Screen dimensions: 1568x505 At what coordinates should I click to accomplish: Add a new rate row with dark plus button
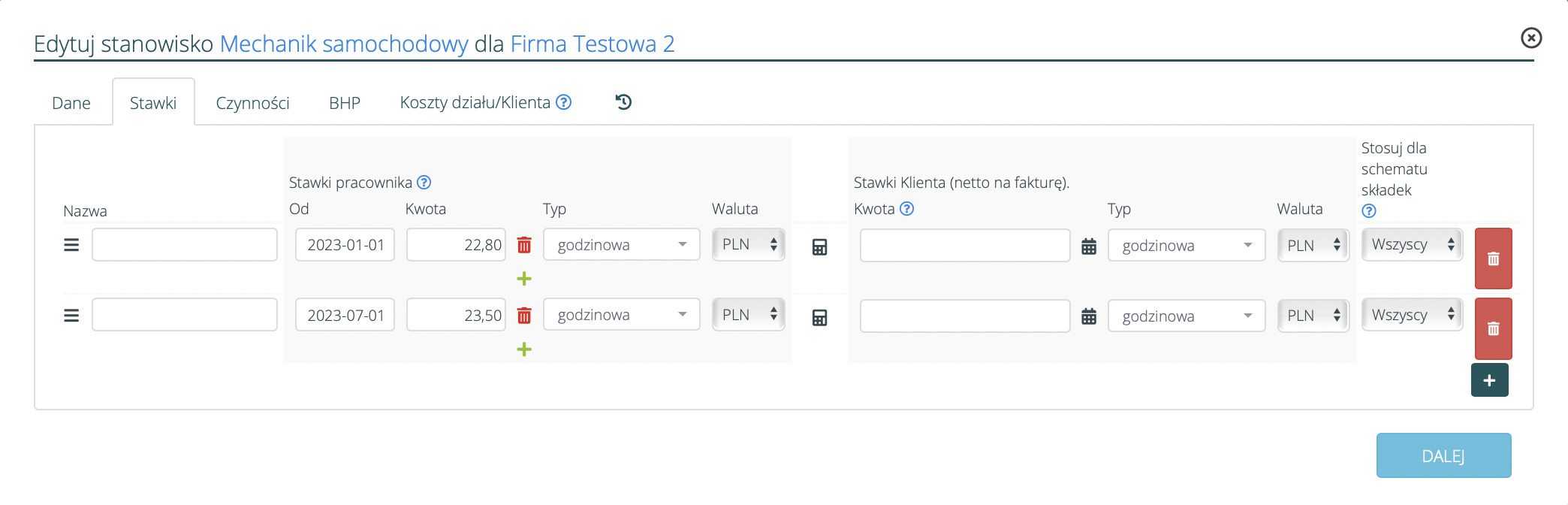click(1489, 380)
